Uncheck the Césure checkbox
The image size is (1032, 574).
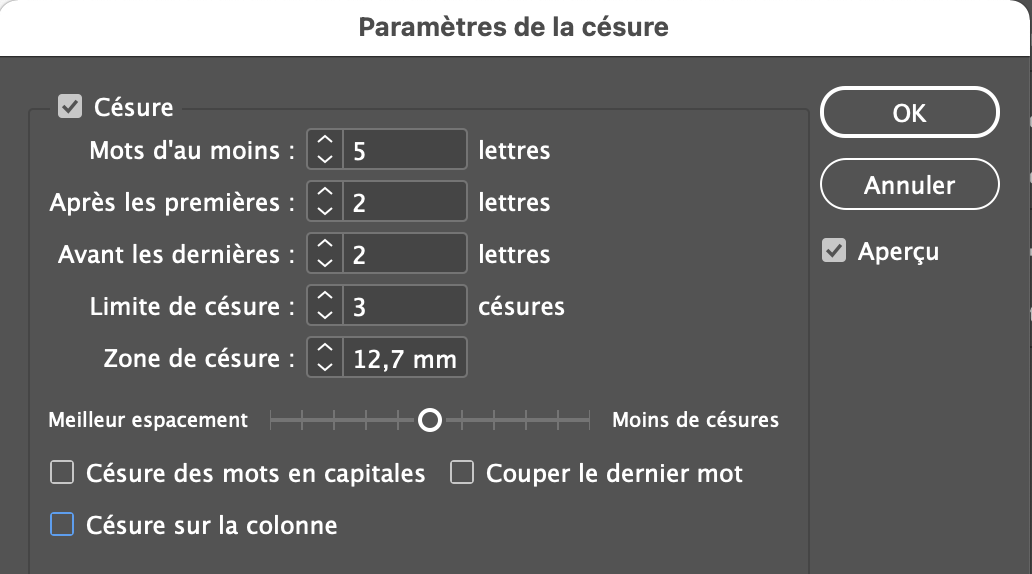(70, 106)
